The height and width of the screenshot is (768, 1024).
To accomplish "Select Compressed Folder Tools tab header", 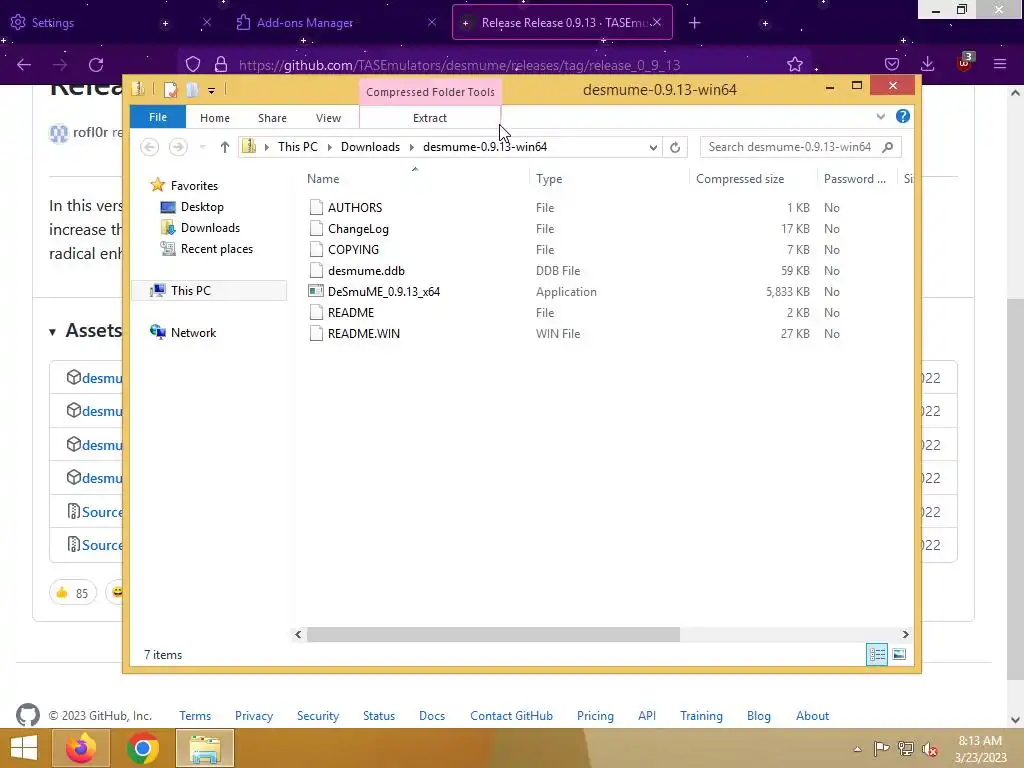I will pyautogui.click(x=430, y=92).
